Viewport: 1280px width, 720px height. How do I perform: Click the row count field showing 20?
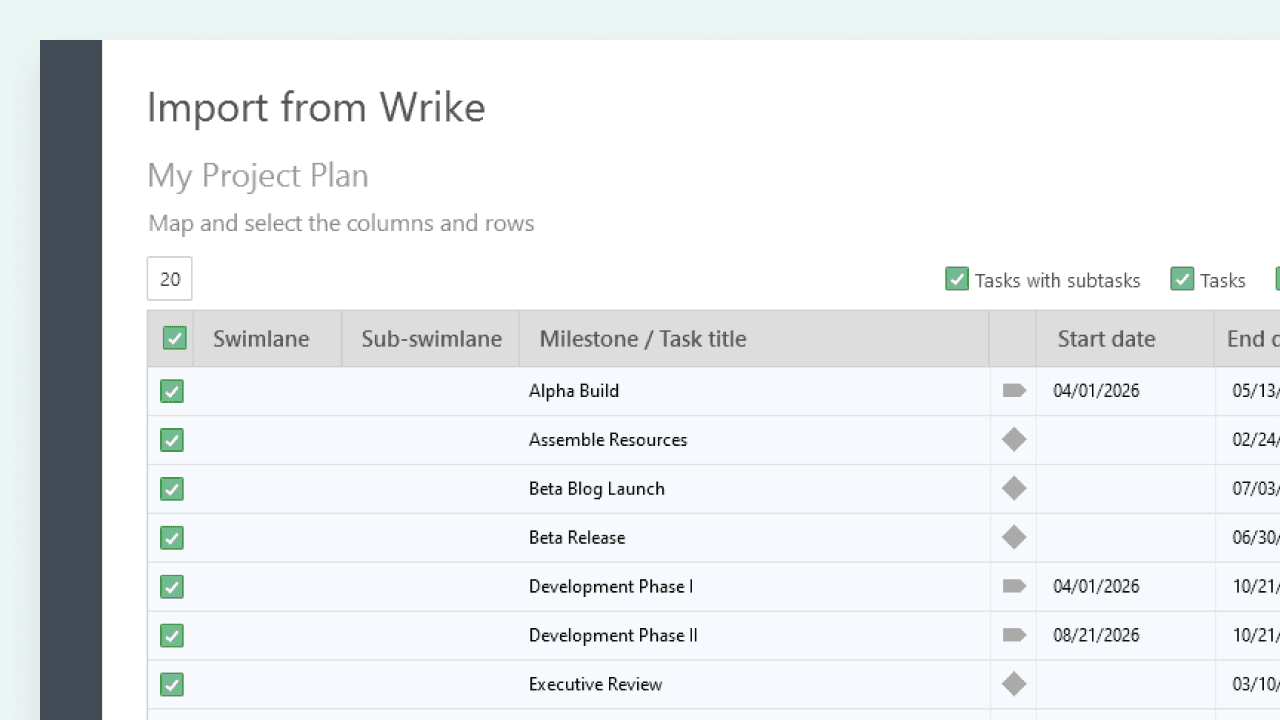tap(170, 279)
